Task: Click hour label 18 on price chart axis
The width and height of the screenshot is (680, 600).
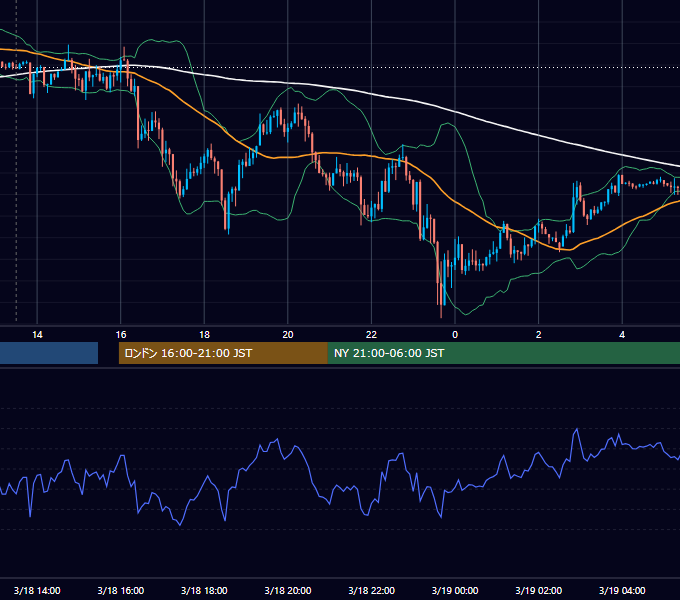Action: coord(204,335)
